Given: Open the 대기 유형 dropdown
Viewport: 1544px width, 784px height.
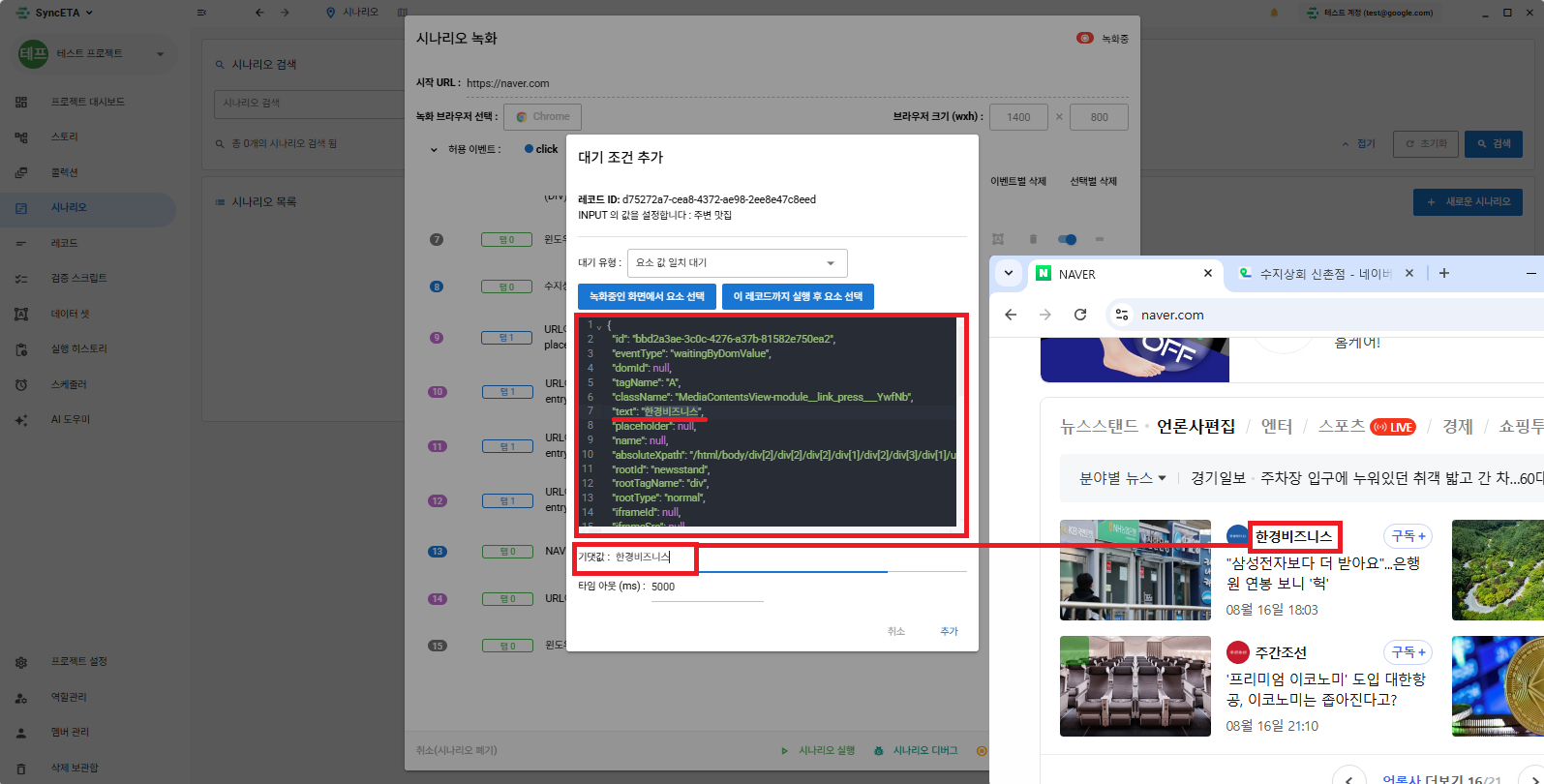Looking at the screenshot, I should pyautogui.click(x=737, y=263).
